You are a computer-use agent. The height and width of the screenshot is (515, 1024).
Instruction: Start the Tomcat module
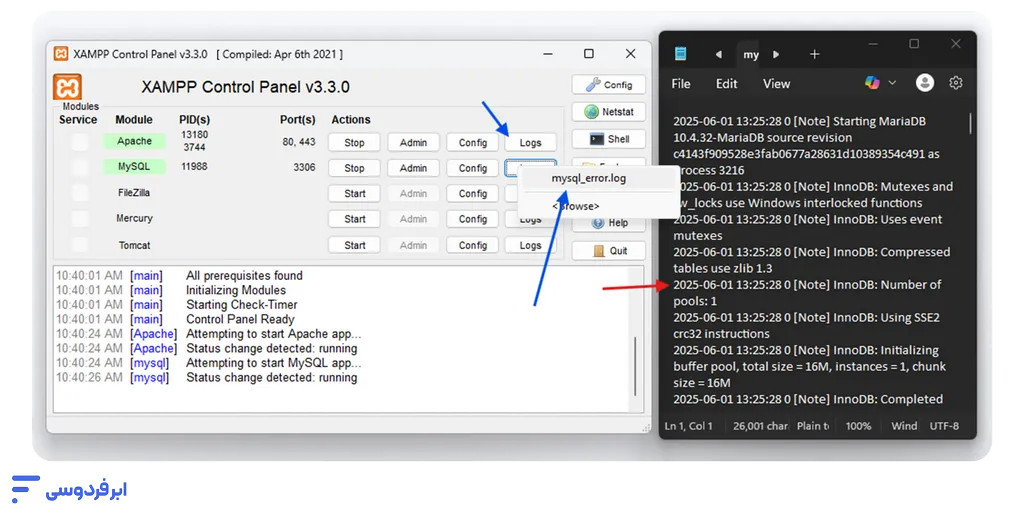tap(354, 245)
